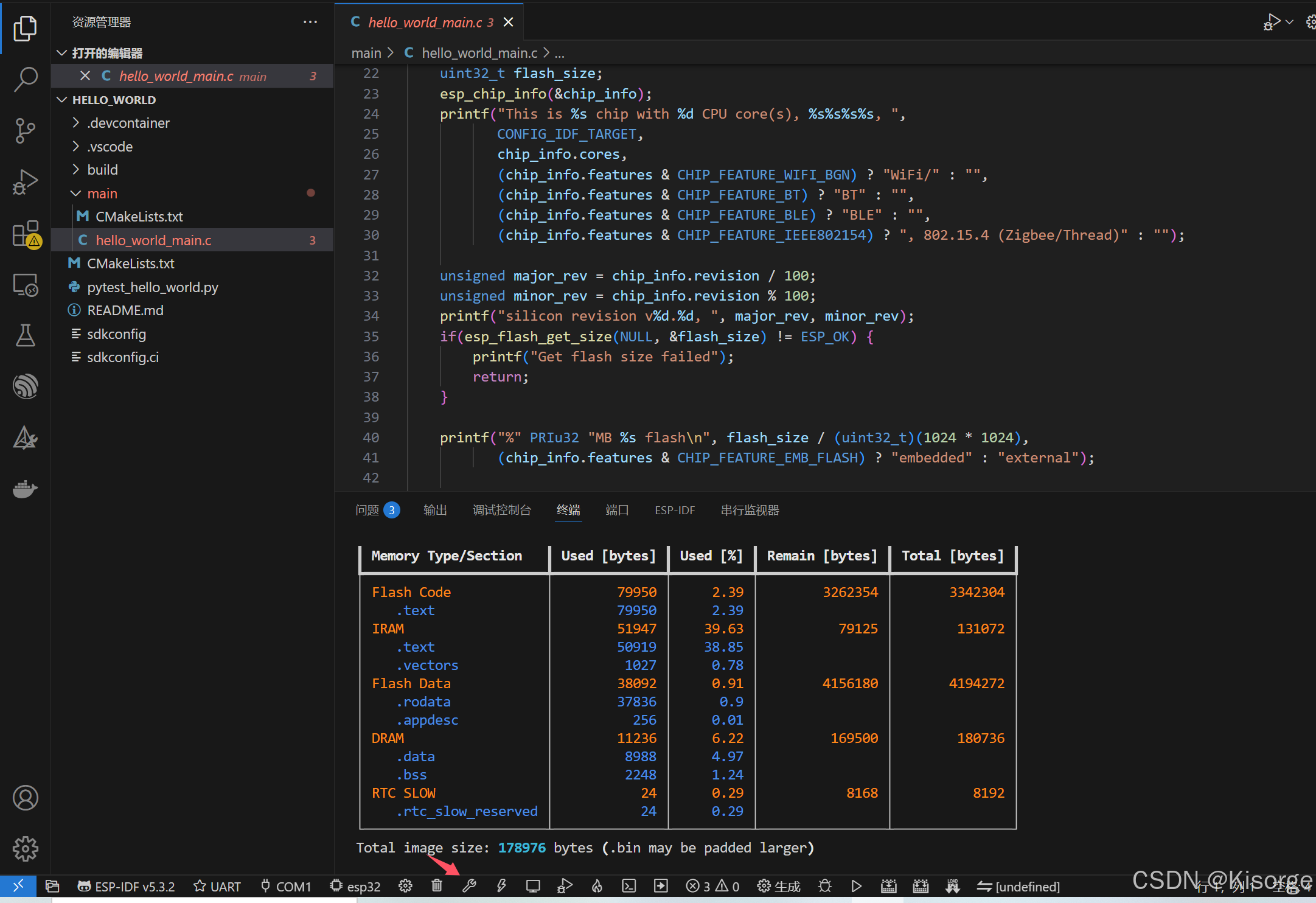Open the Testing flask view
This screenshot has width=1316, height=903.
pos(25,335)
